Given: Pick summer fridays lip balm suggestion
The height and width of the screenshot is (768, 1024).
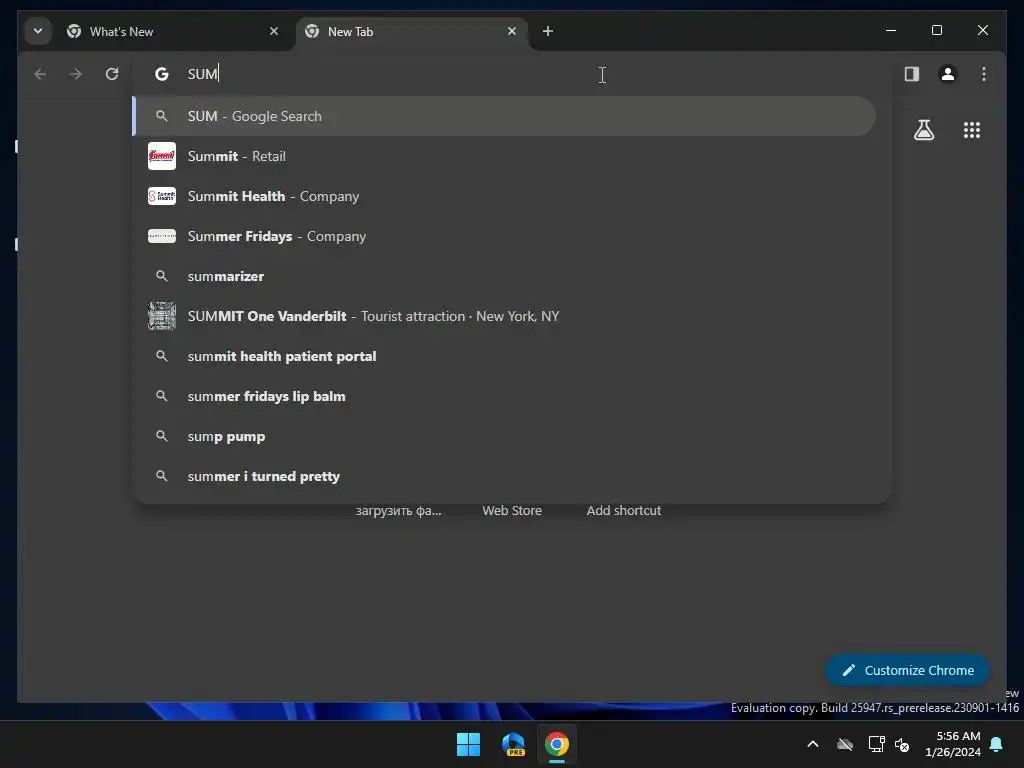Looking at the screenshot, I should tap(504, 396).
